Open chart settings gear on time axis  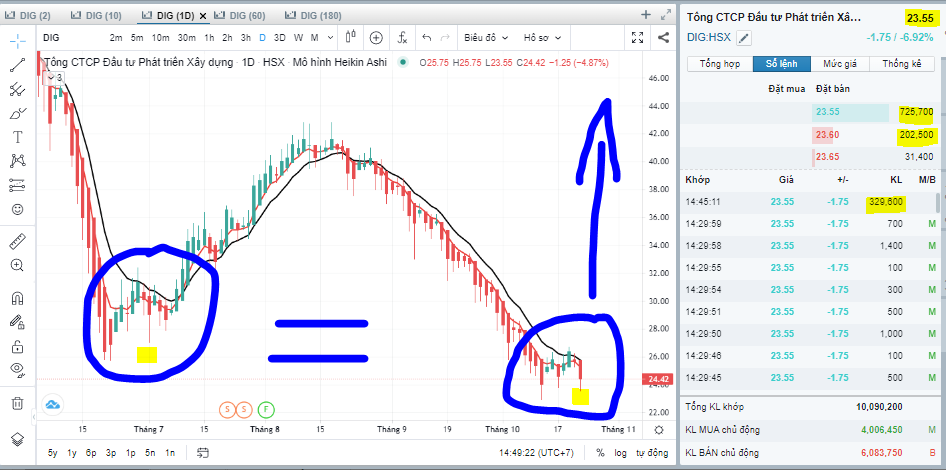(x=659, y=430)
